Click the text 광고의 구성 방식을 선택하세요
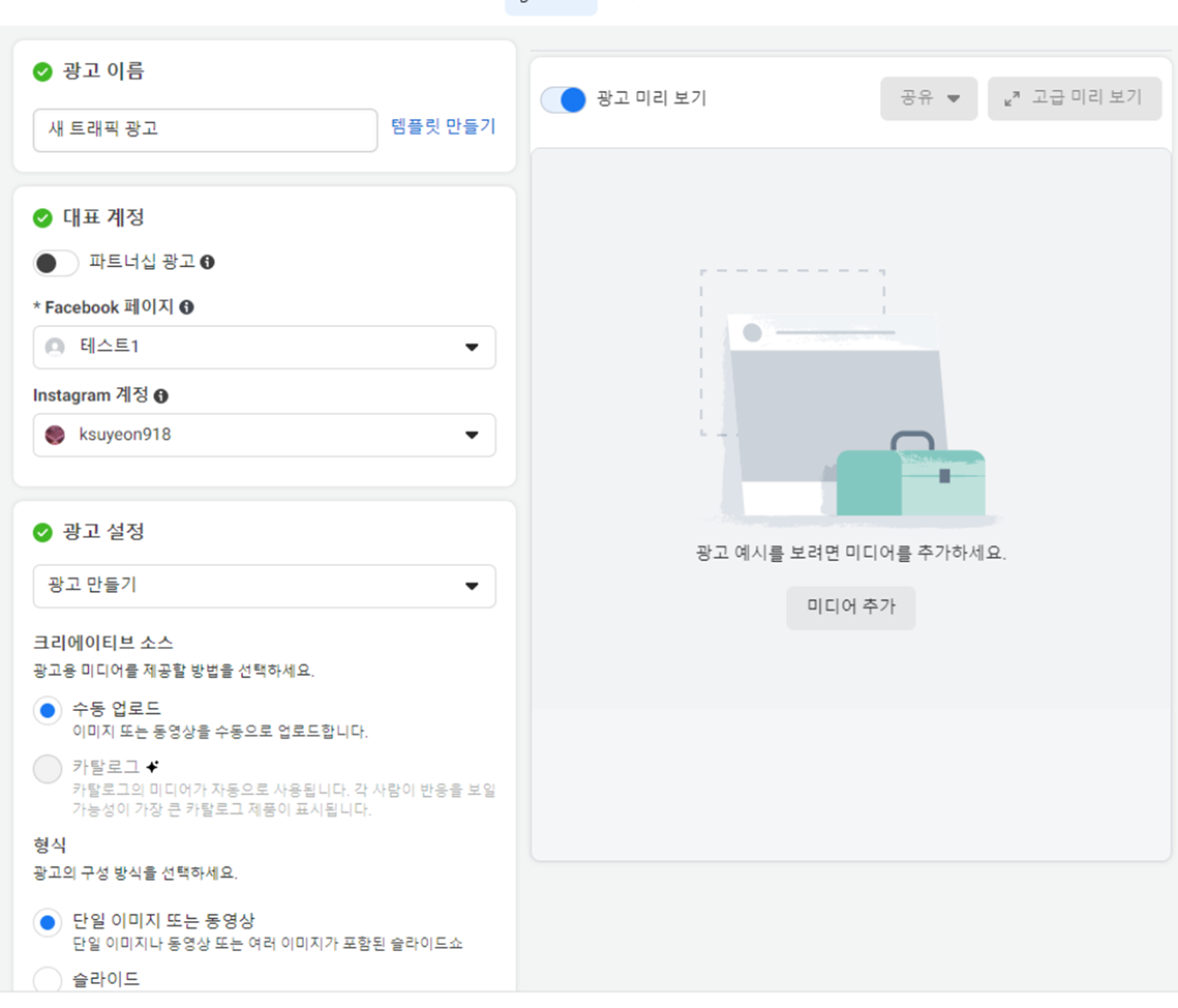The image size is (1178, 1008). 135,873
